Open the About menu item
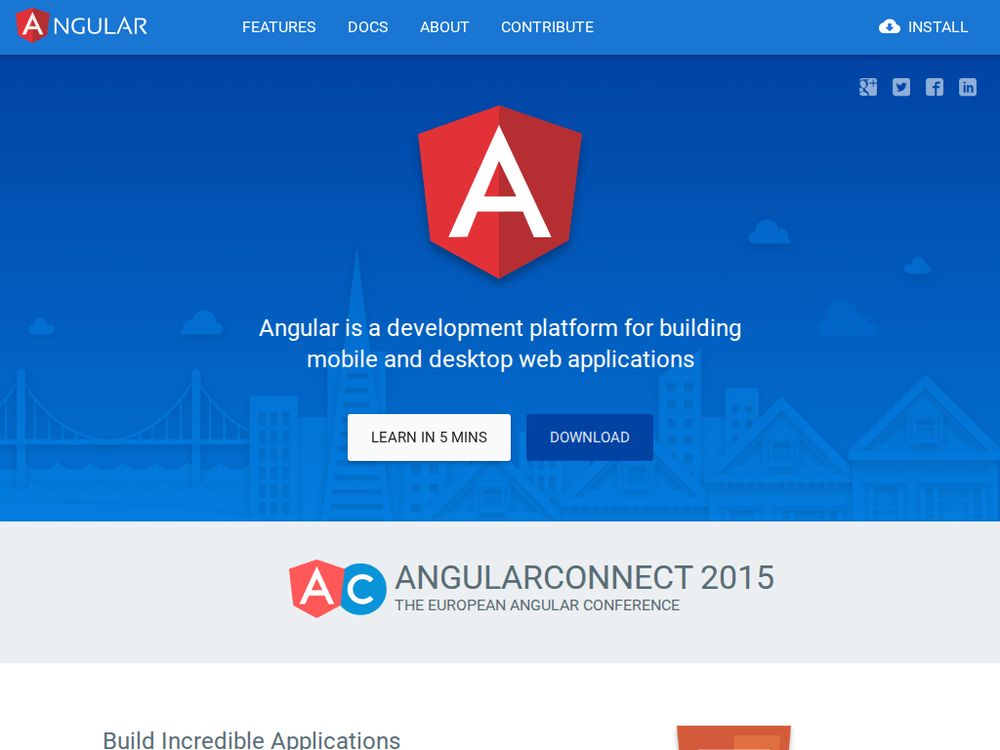The width and height of the screenshot is (1000, 750). (x=445, y=27)
